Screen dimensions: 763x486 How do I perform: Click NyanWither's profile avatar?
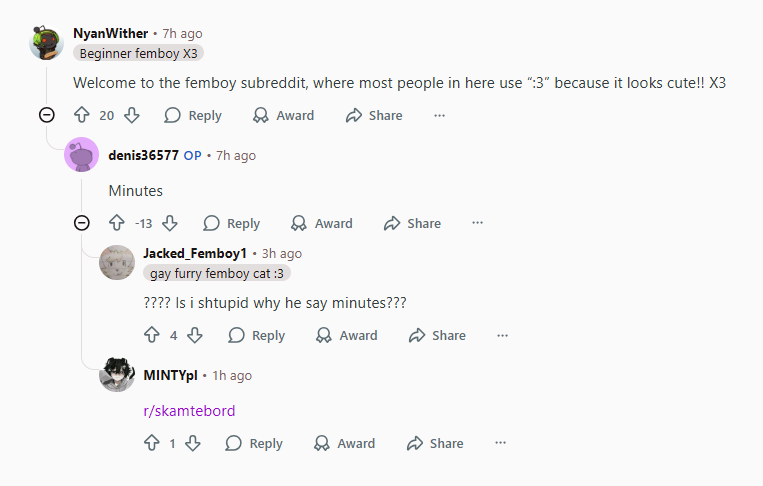point(47,43)
